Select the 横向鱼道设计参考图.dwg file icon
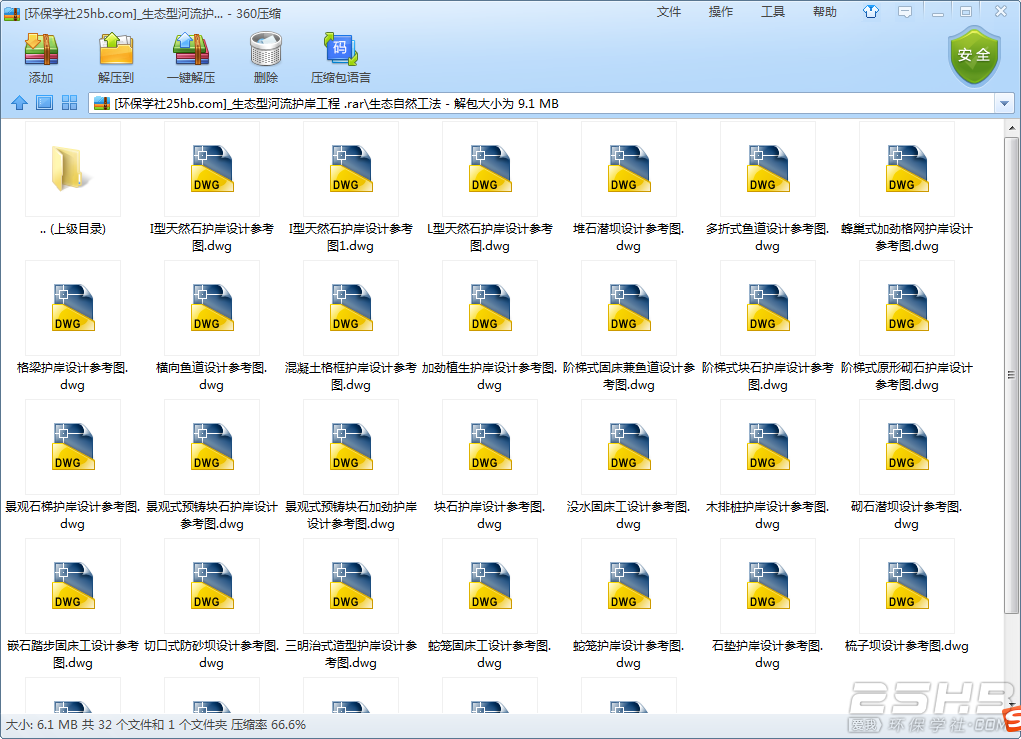Image resolution: width=1021 pixels, height=739 pixels. [212, 308]
